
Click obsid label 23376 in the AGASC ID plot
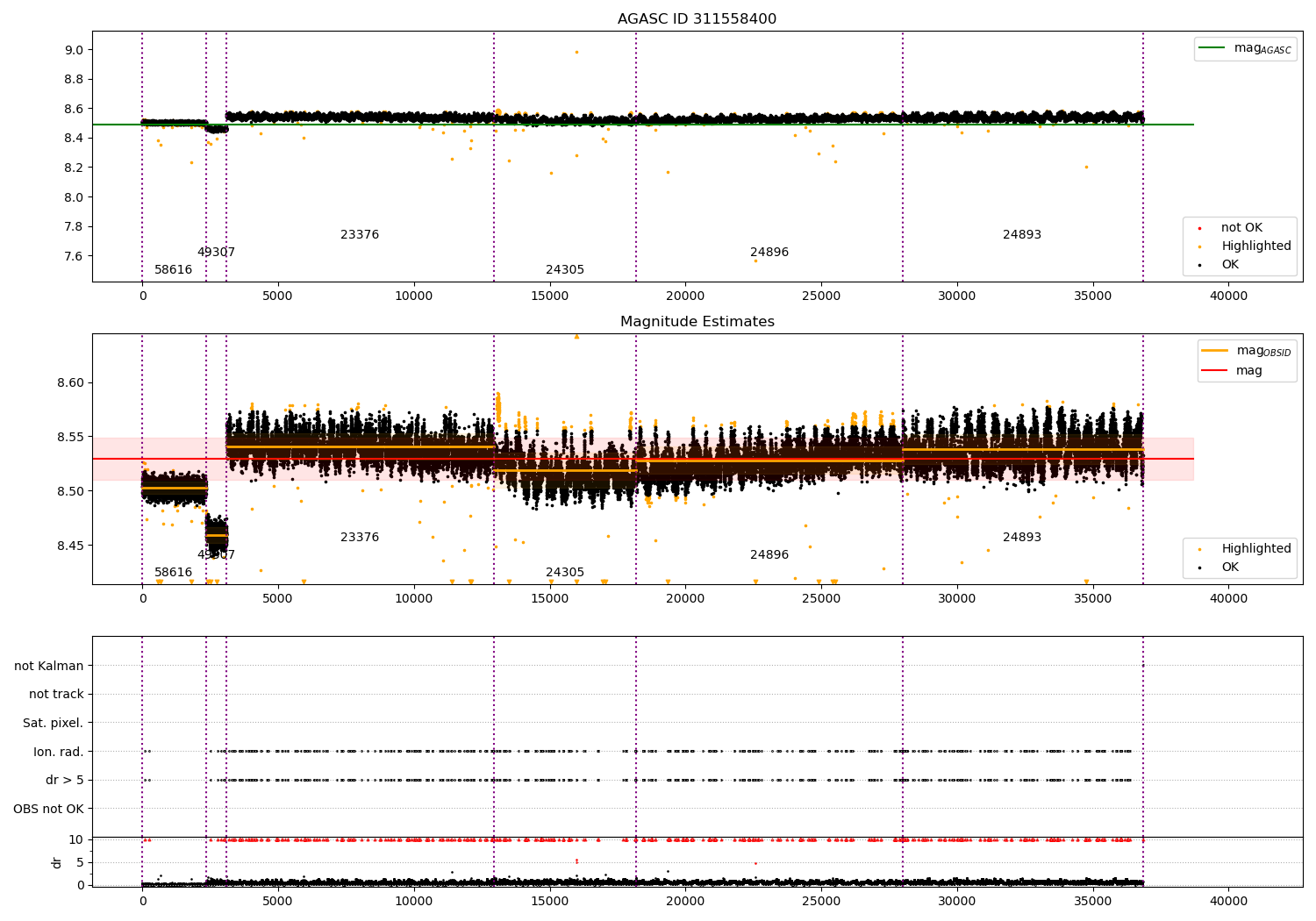360,234
